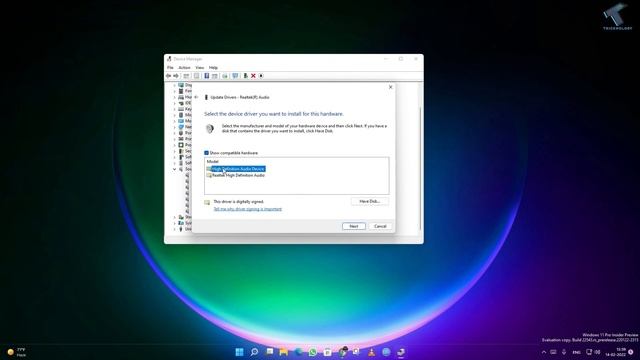Uncheck Show compatible hardware checkbox
Image resolution: width=640 pixels, height=360 pixels.
207,153
